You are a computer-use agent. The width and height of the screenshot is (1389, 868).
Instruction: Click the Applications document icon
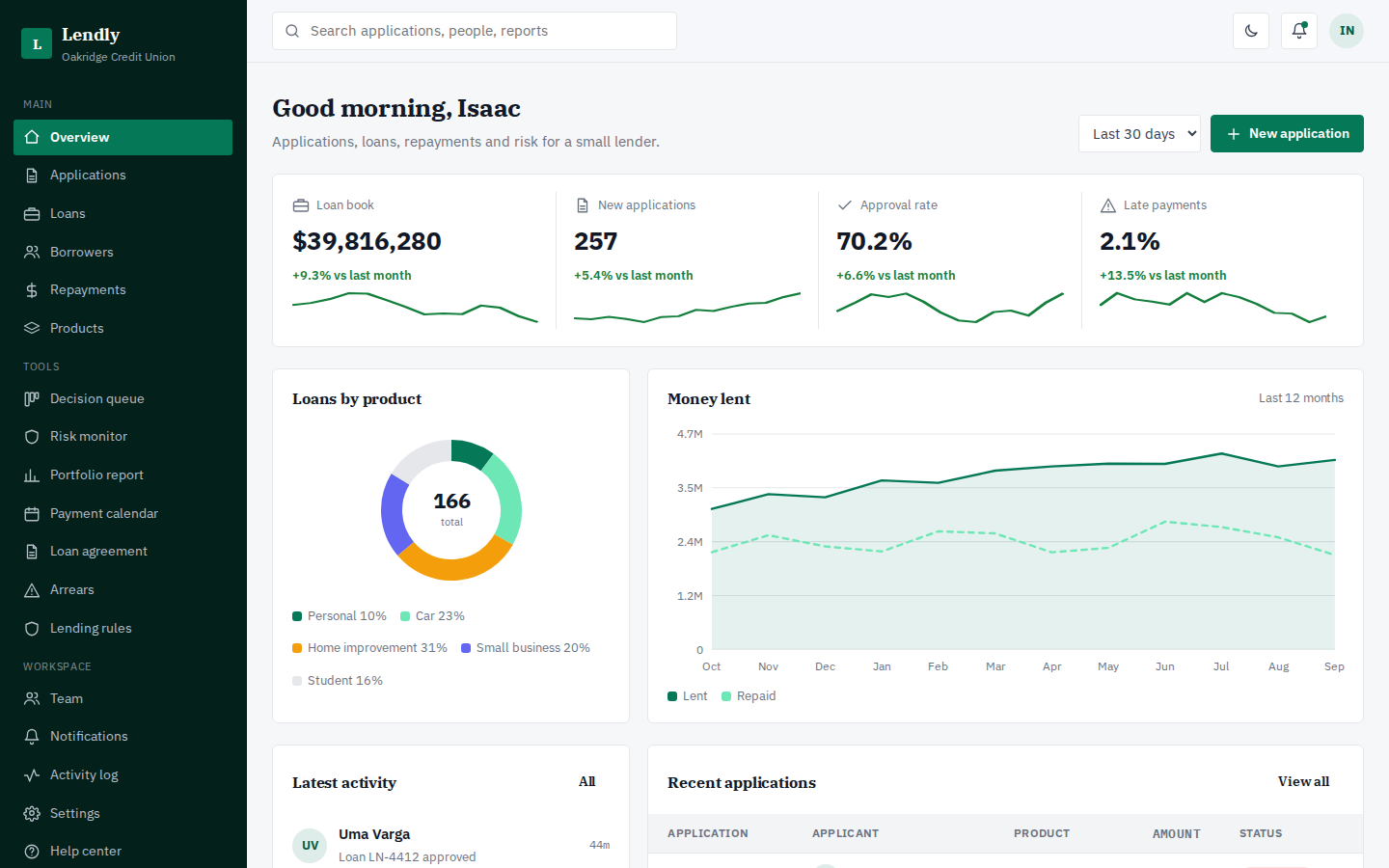coord(32,176)
